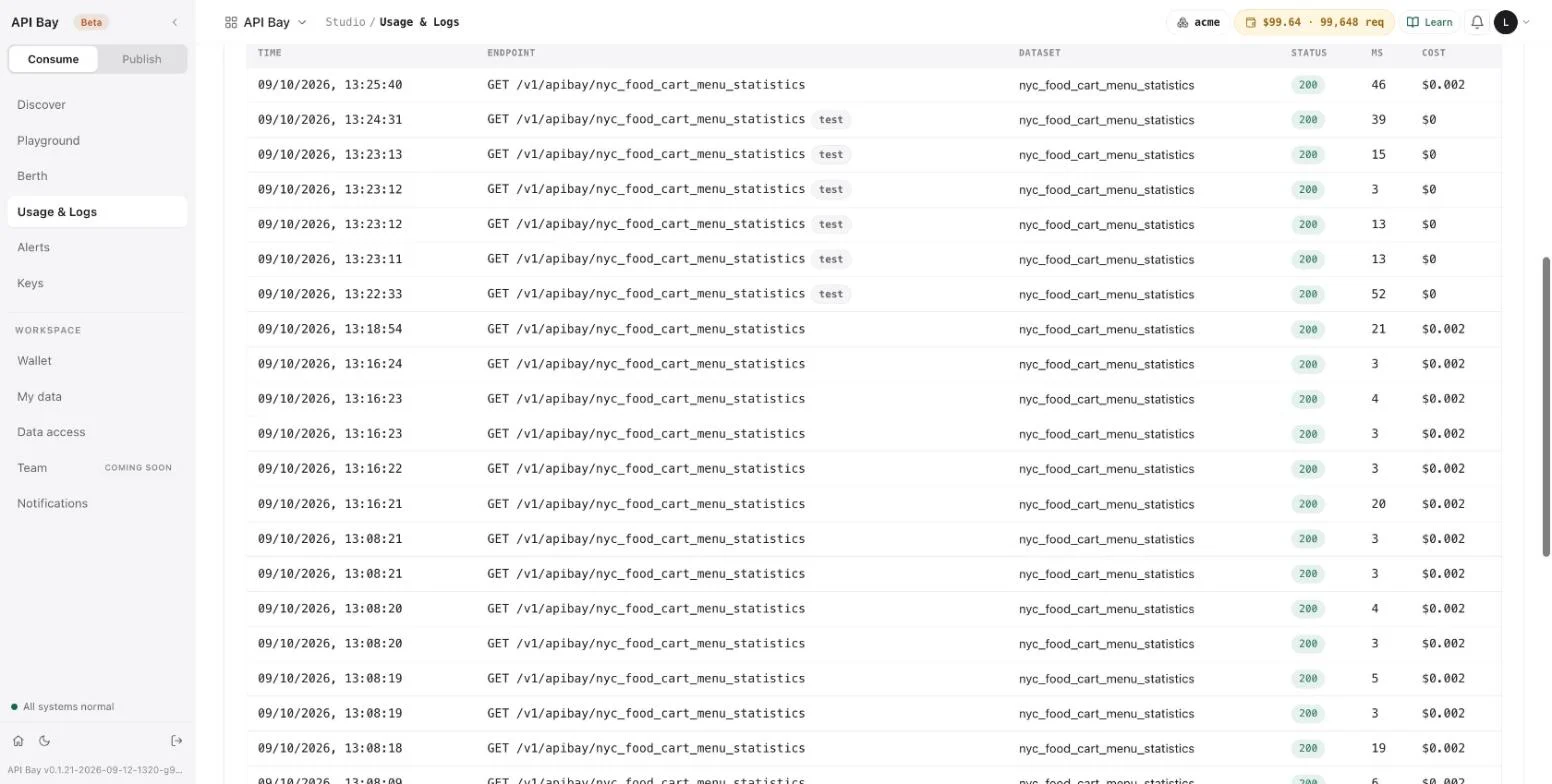This screenshot has width=1552, height=784.
Task: Open the notifications bell
Action: (1477, 22)
